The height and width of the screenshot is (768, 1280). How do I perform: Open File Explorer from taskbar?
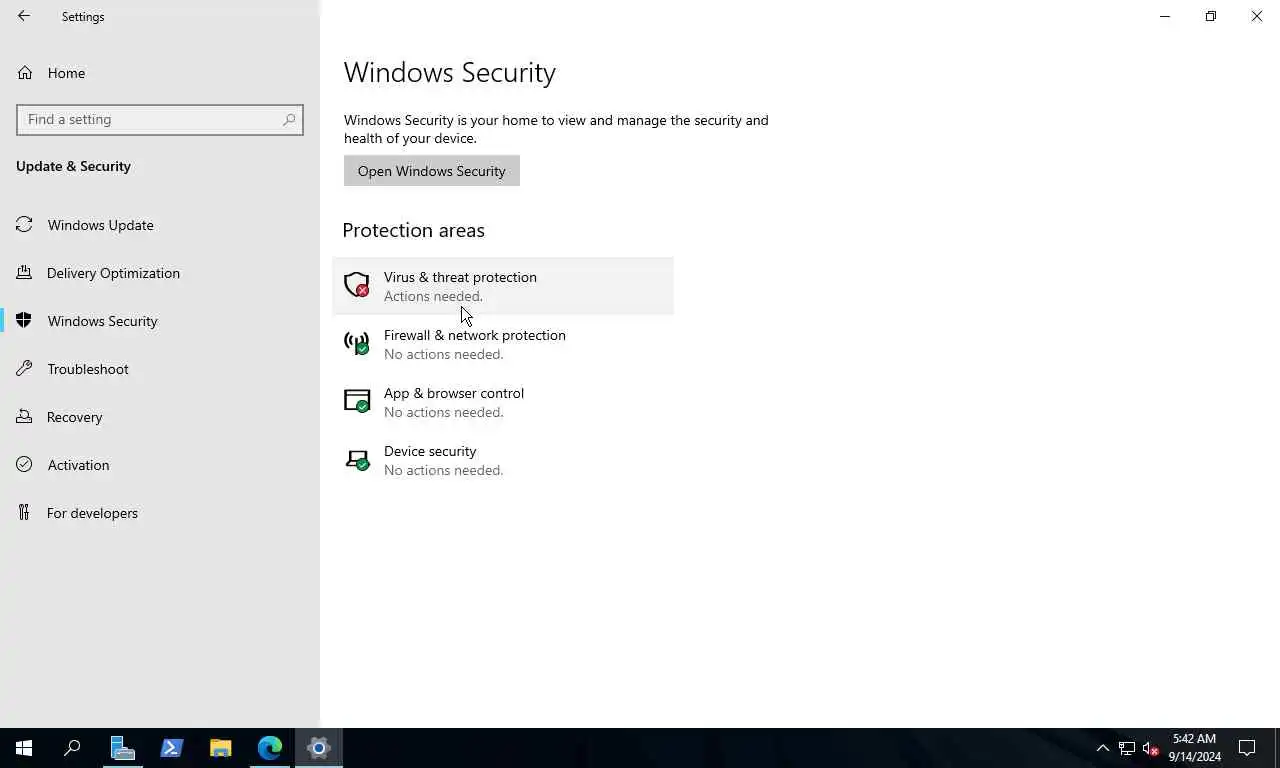click(220, 748)
